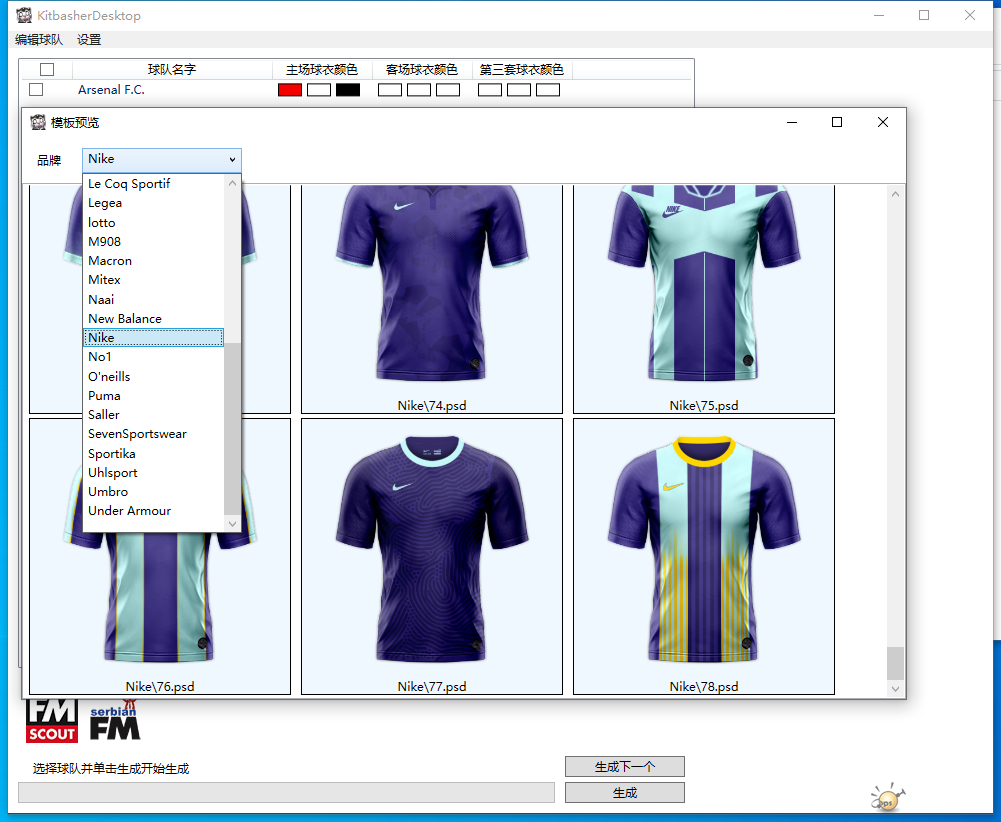Viewport: 1001px width, 822px height.
Task: Select New Balance in the brand list
Action: point(124,319)
